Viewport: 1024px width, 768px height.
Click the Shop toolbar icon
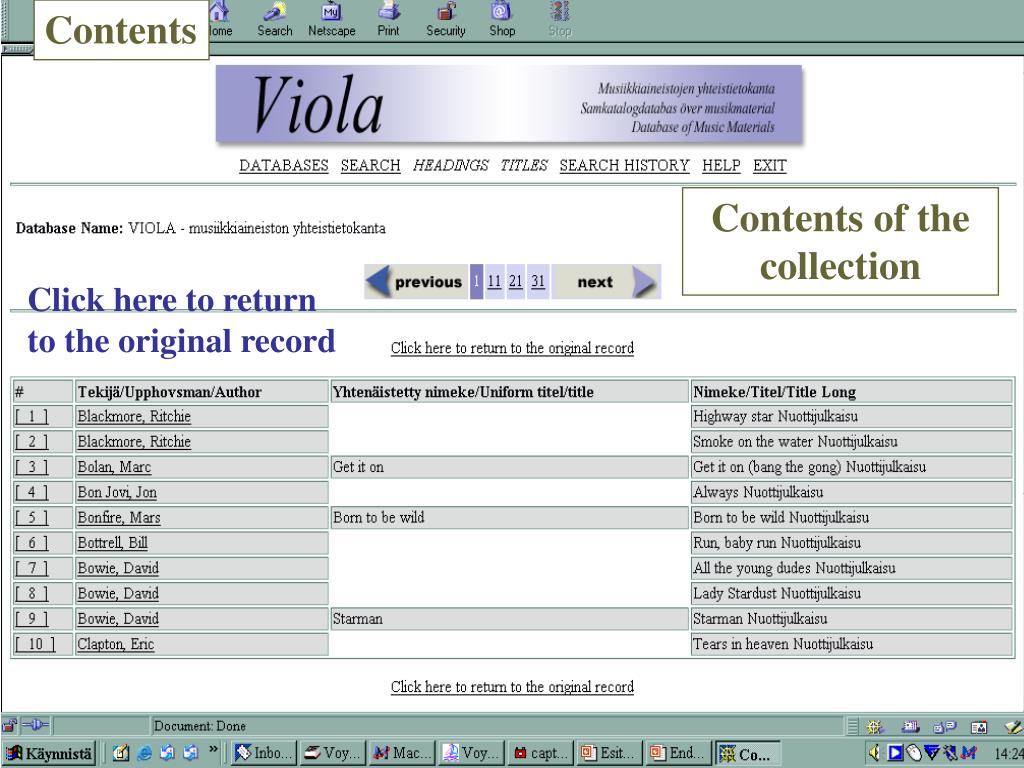(x=502, y=20)
